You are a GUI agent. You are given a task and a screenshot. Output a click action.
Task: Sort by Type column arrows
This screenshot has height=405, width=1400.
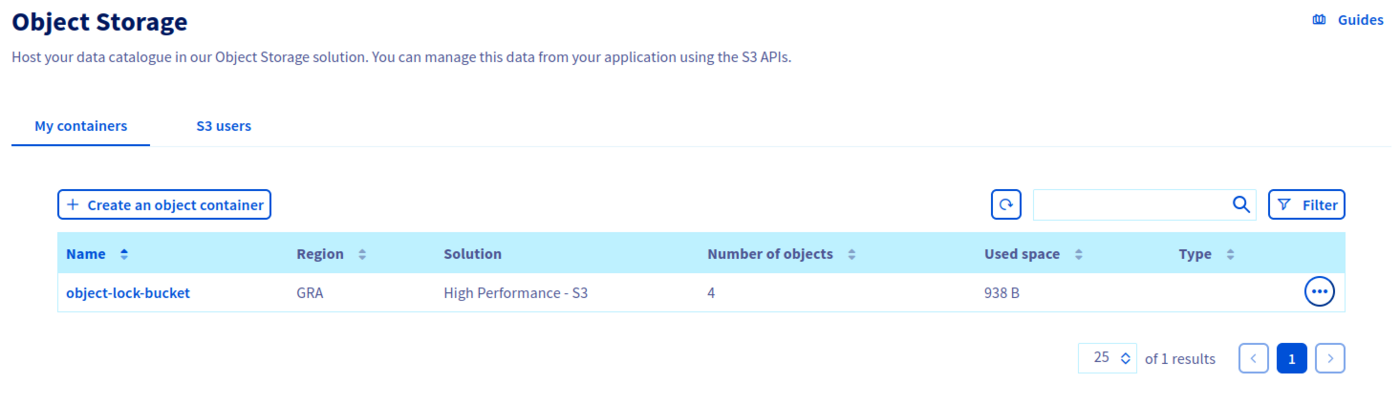pyautogui.click(x=1230, y=254)
